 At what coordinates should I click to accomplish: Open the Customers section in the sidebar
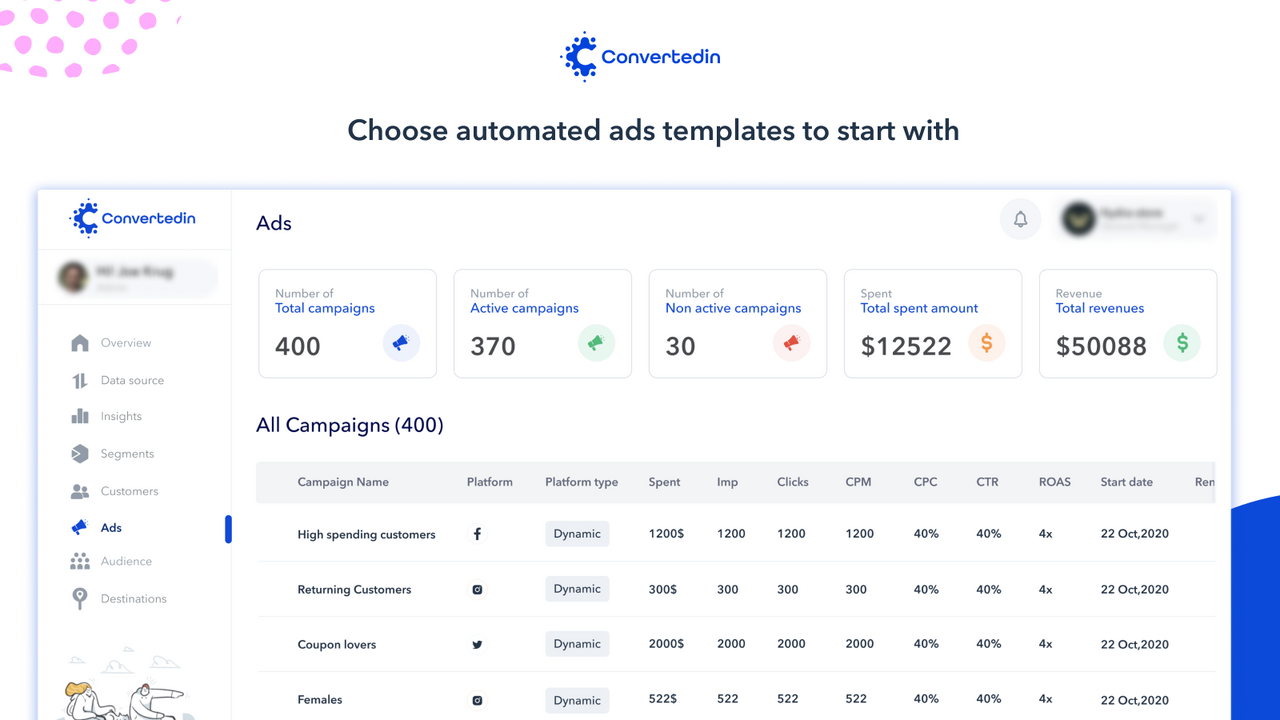(114, 491)
